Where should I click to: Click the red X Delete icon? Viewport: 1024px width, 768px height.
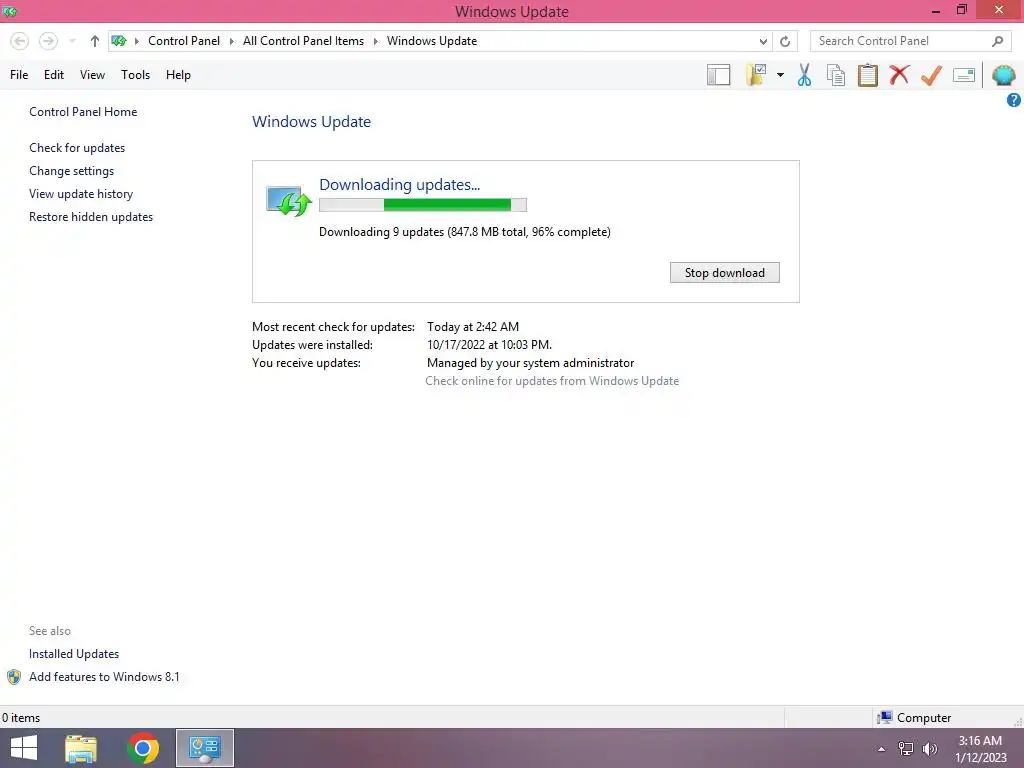(x=899, y=75)
